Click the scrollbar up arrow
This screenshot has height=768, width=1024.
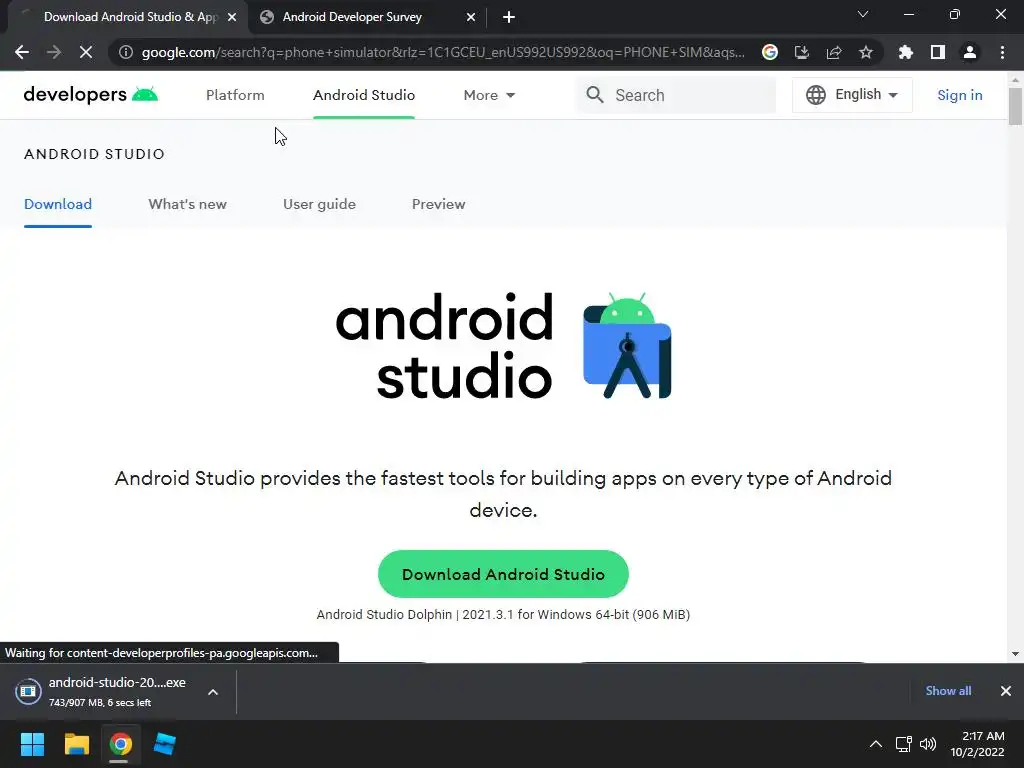click(x=1015, y=79)
